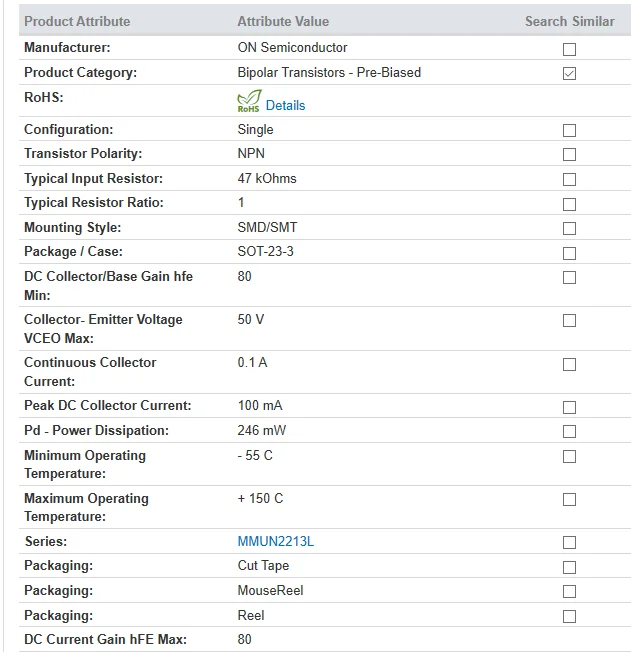This screenshot has width=631, height=652.
Task: Select the ON Semiconductor value text
Action: click(292, 47)
